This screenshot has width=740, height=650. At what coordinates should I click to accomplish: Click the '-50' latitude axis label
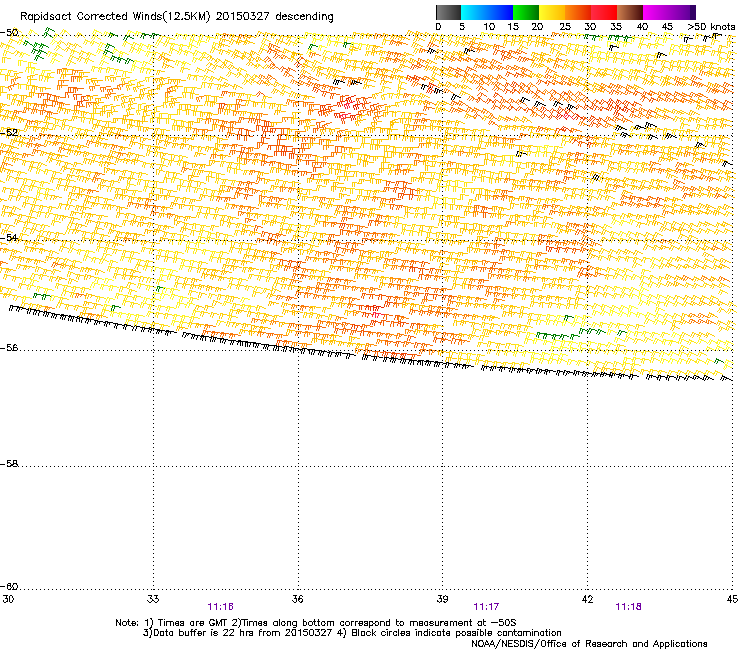tap(9, 33)
